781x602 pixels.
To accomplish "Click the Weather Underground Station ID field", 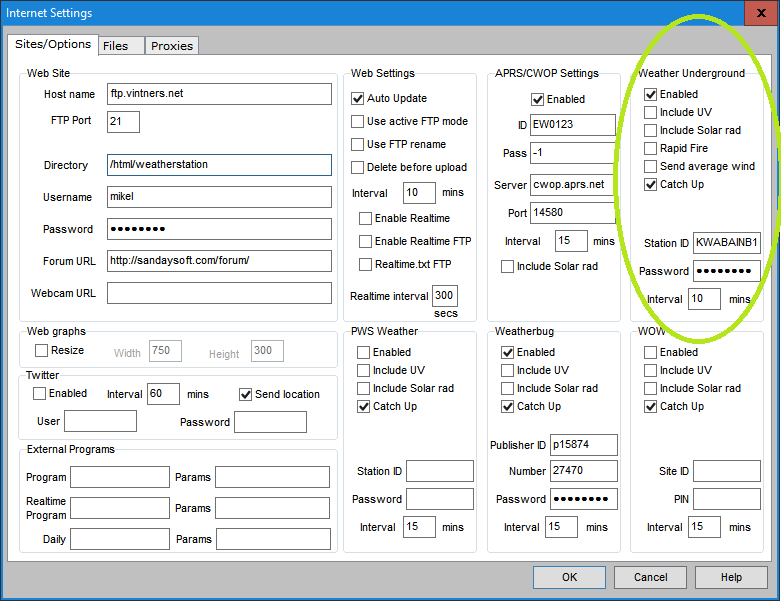I will 726,243.
